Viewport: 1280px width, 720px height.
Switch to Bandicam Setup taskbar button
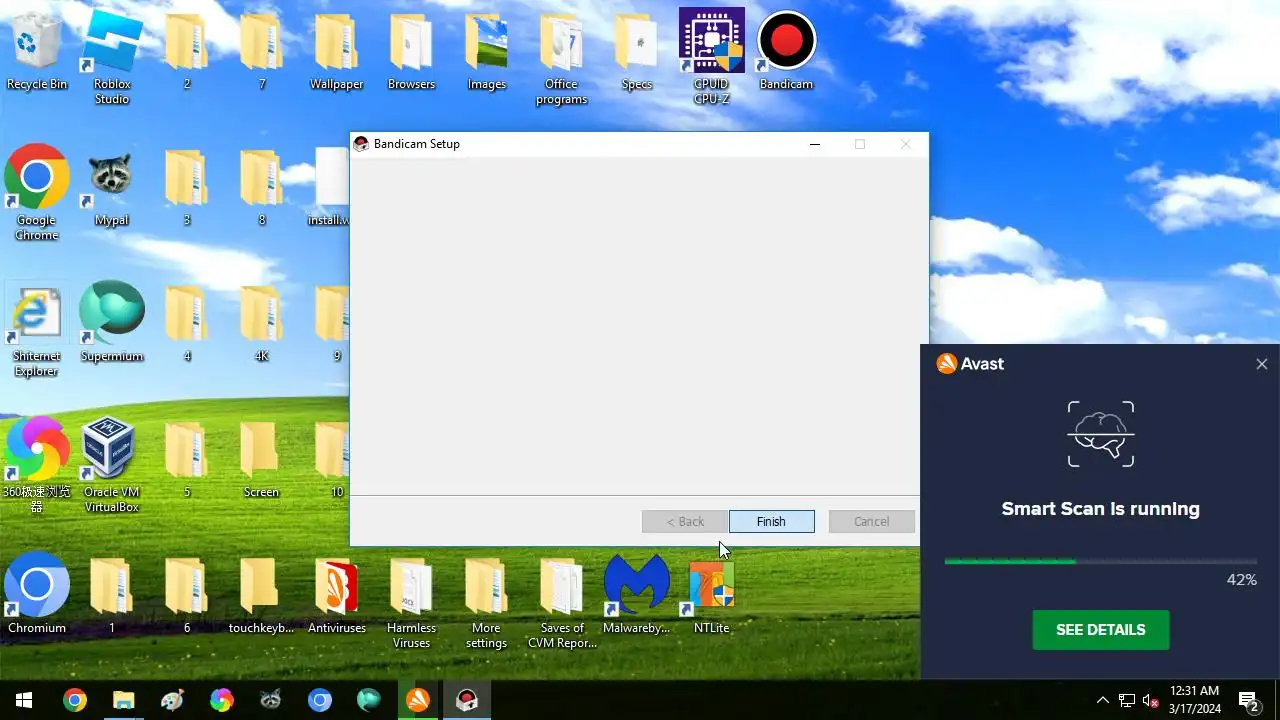point(467,700)
